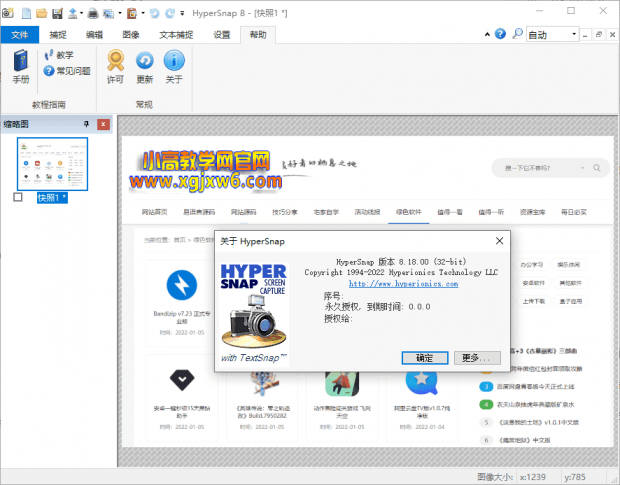
Task: Click the upload icon in quick toolbar
Action: click(x=73, y=13)
